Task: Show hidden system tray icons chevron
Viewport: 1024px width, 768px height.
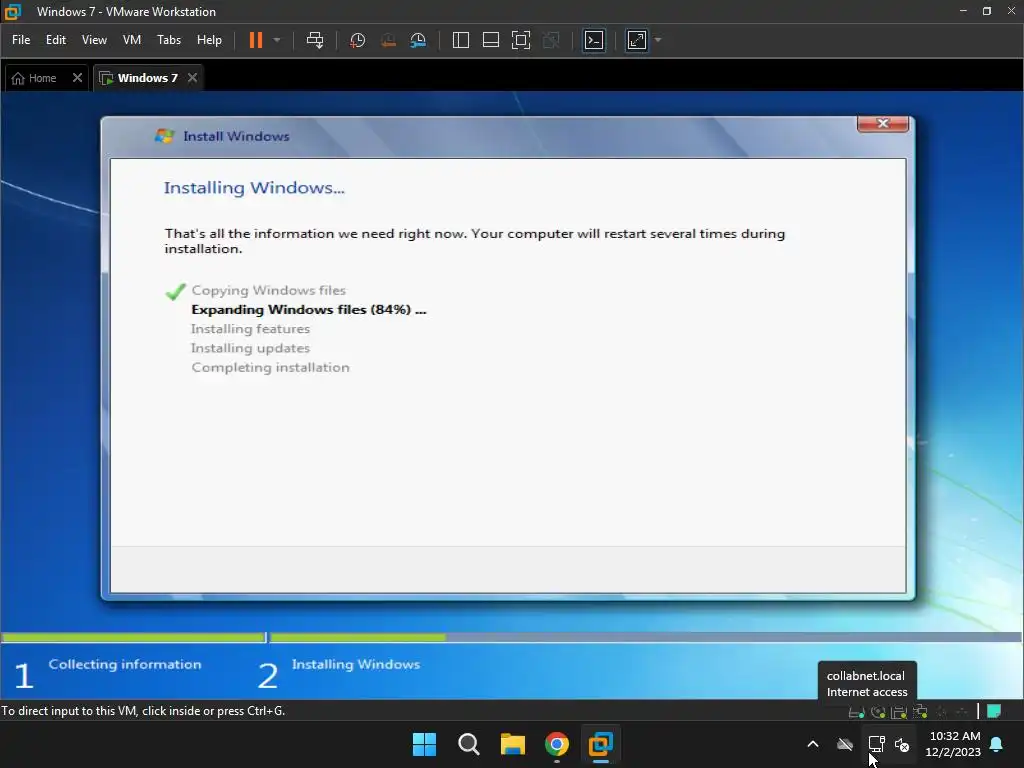Action: 813,744
